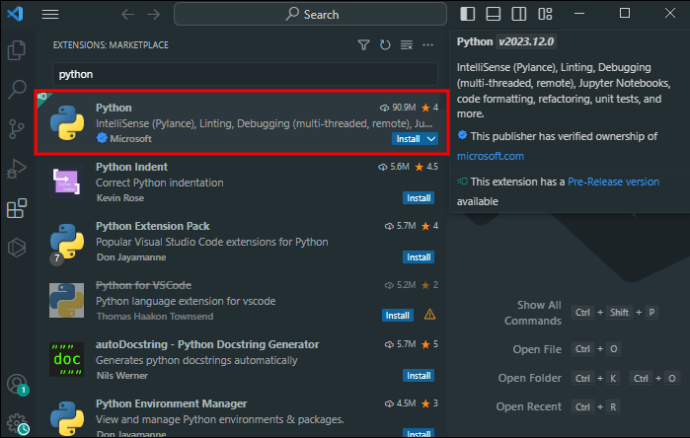
Task: Open Customize Layout icon
Action: click(545, 14)
